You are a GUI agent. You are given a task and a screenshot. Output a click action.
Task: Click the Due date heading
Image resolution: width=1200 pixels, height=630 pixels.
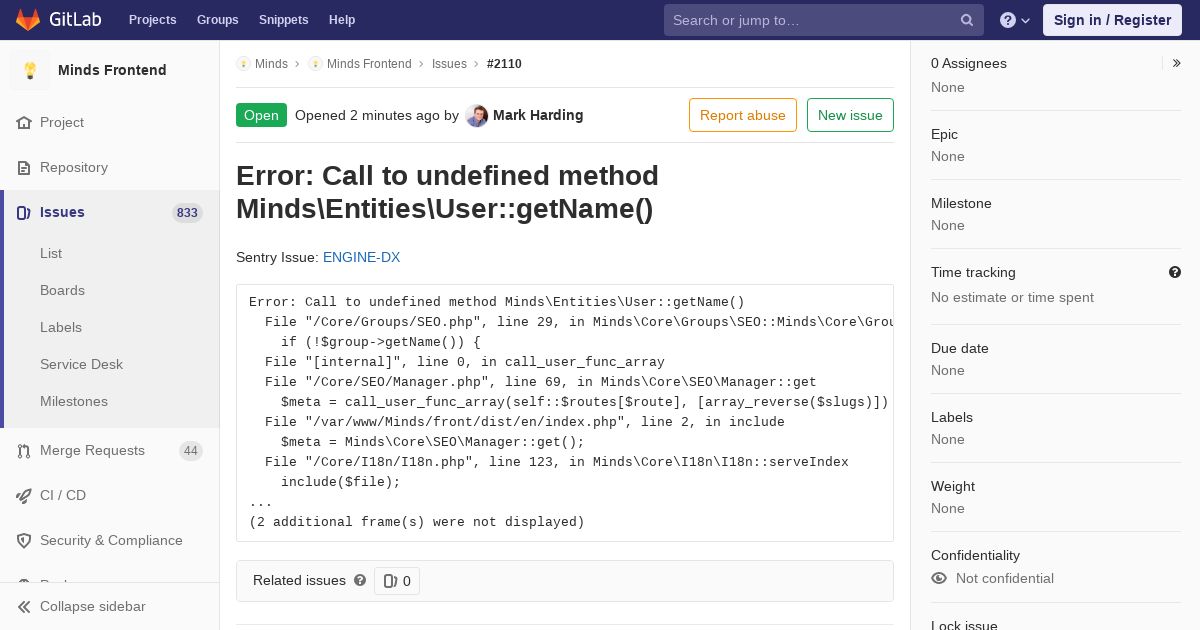tap(960, 348)
